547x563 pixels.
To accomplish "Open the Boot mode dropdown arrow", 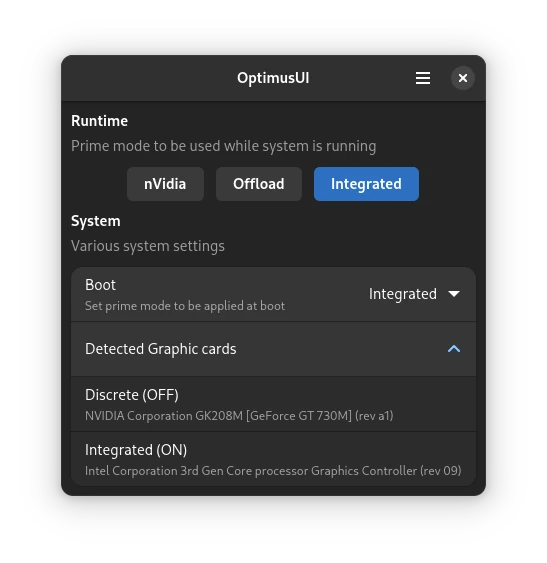I will [x=454, y=294].
